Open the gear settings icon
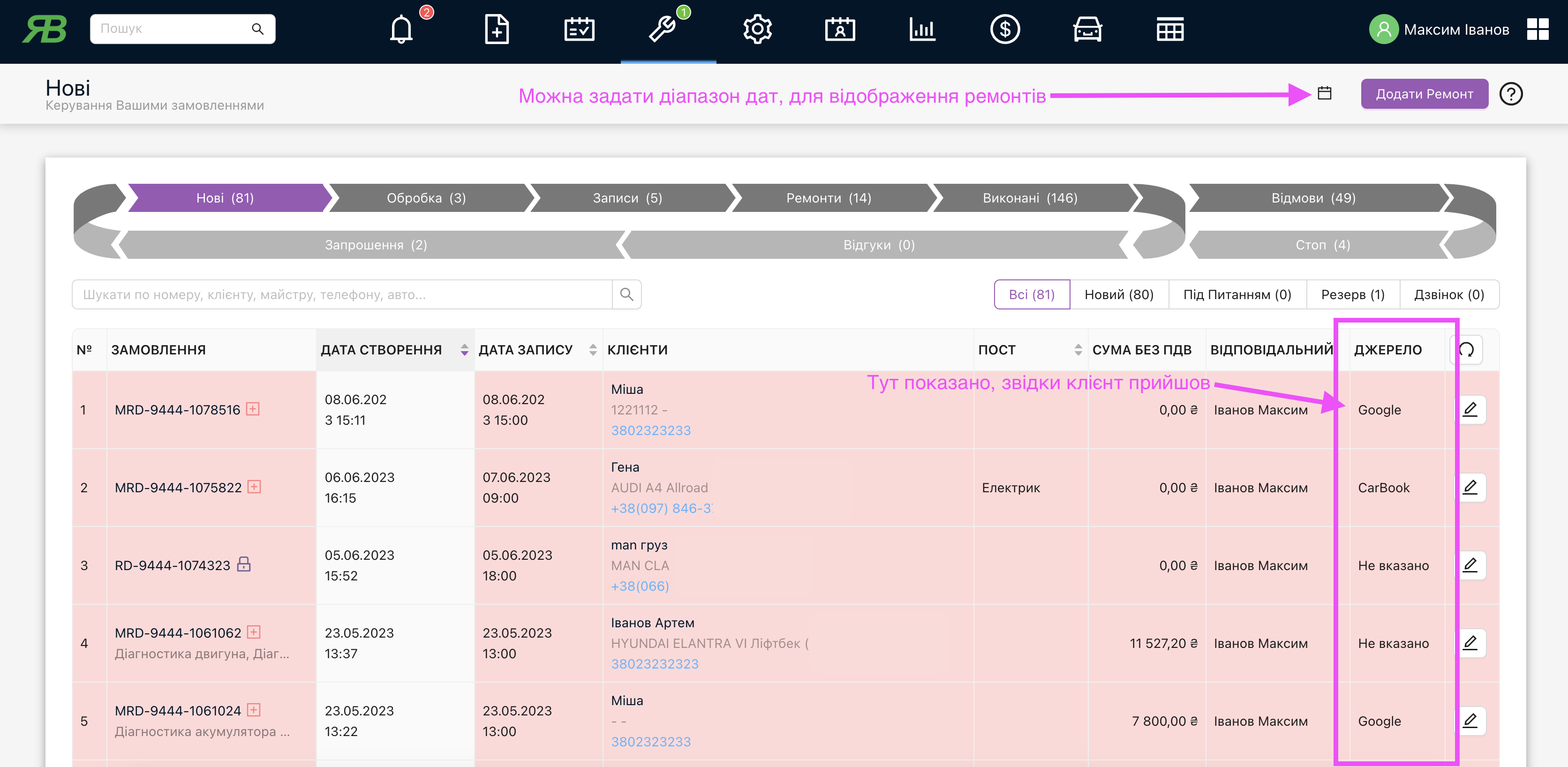 [x=757, y=29]
